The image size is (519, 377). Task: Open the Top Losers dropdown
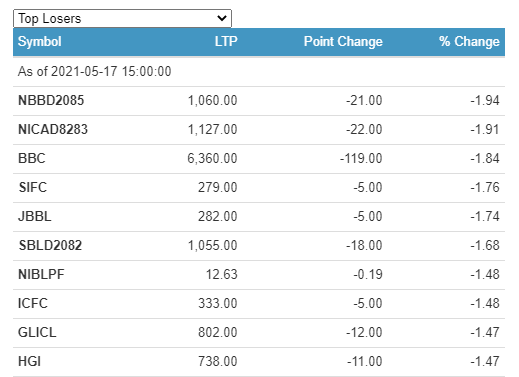122,18
